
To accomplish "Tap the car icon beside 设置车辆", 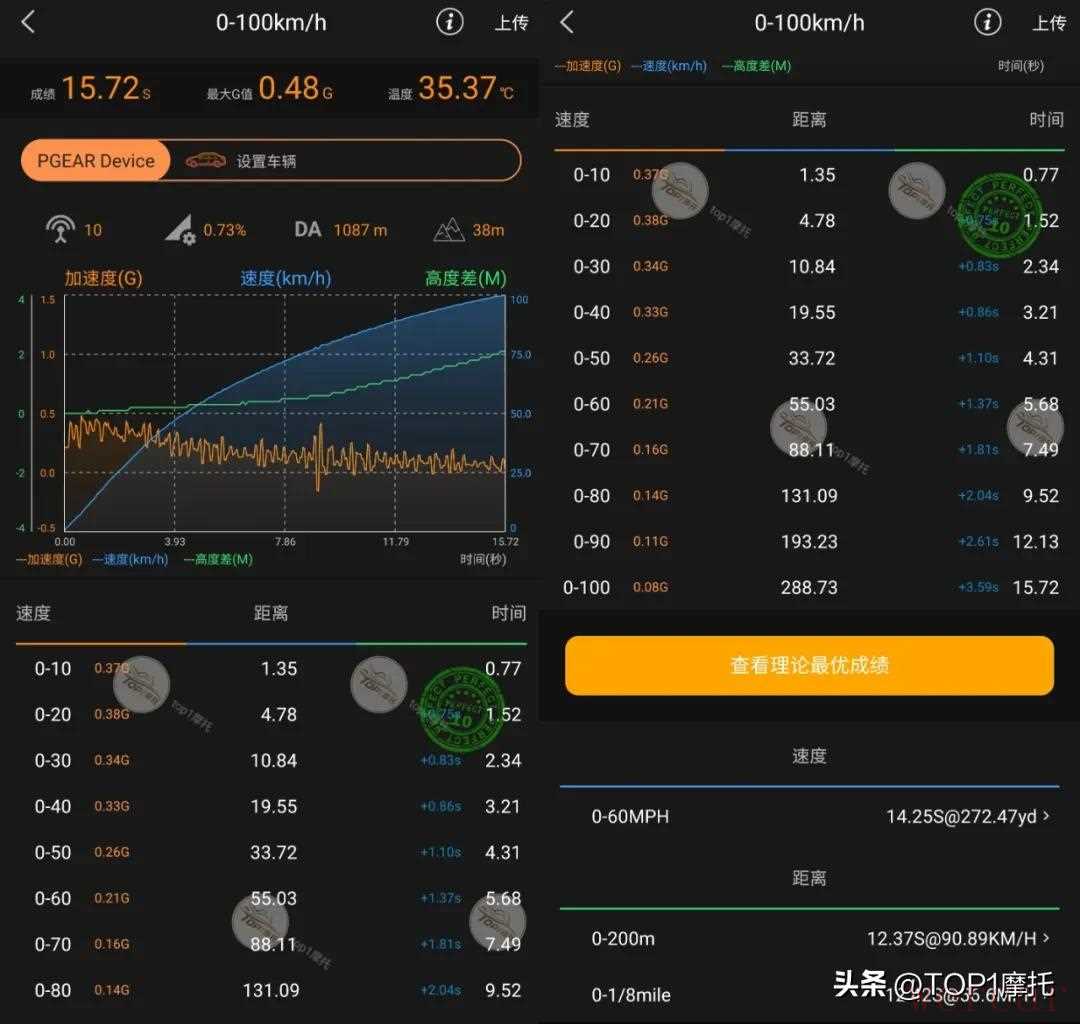I will [205, 160].
